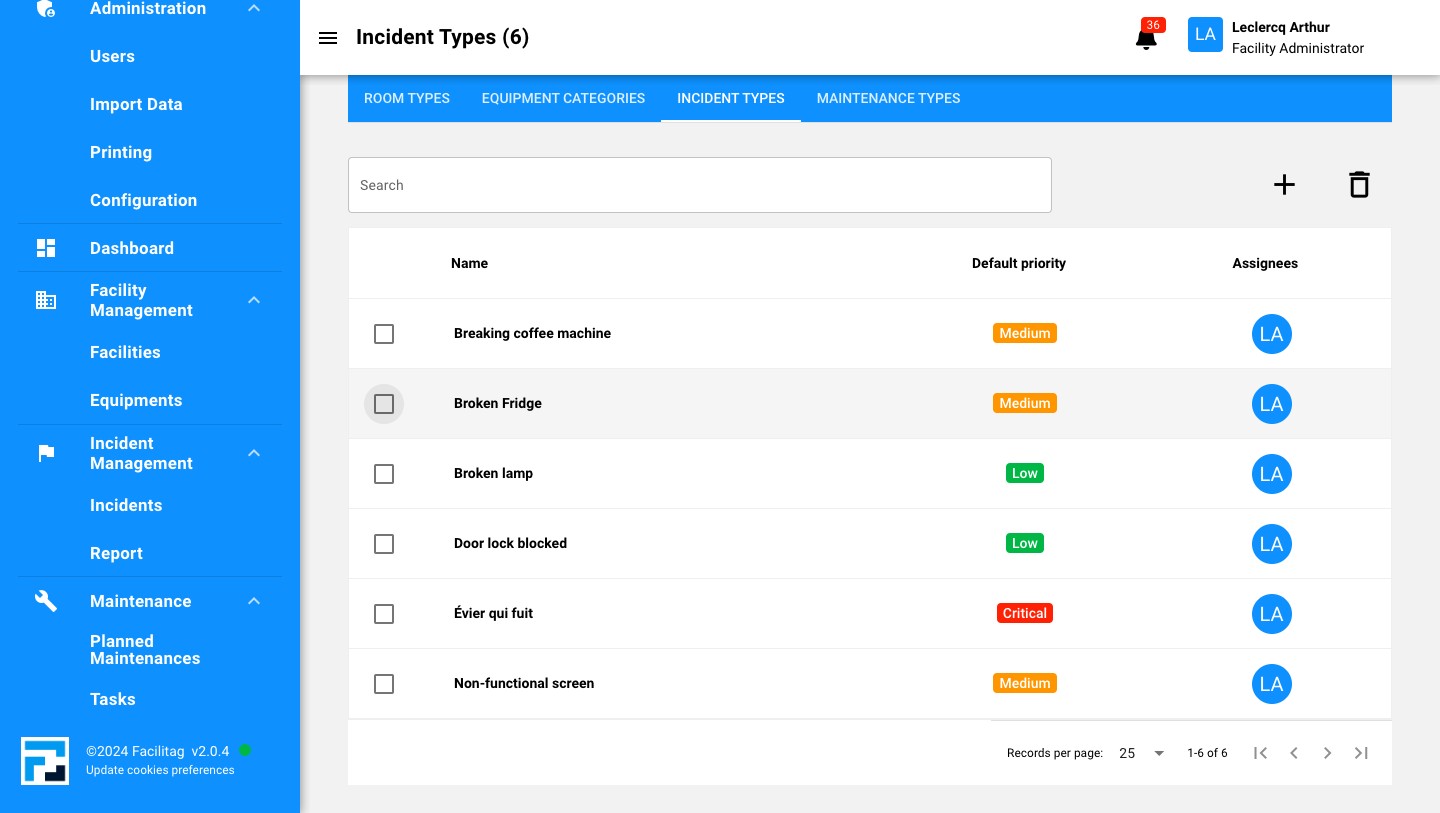This screenshot has width=1440, height=813.
Task: Check the Broken Fridge row checkbox
Action: point(384,404)
